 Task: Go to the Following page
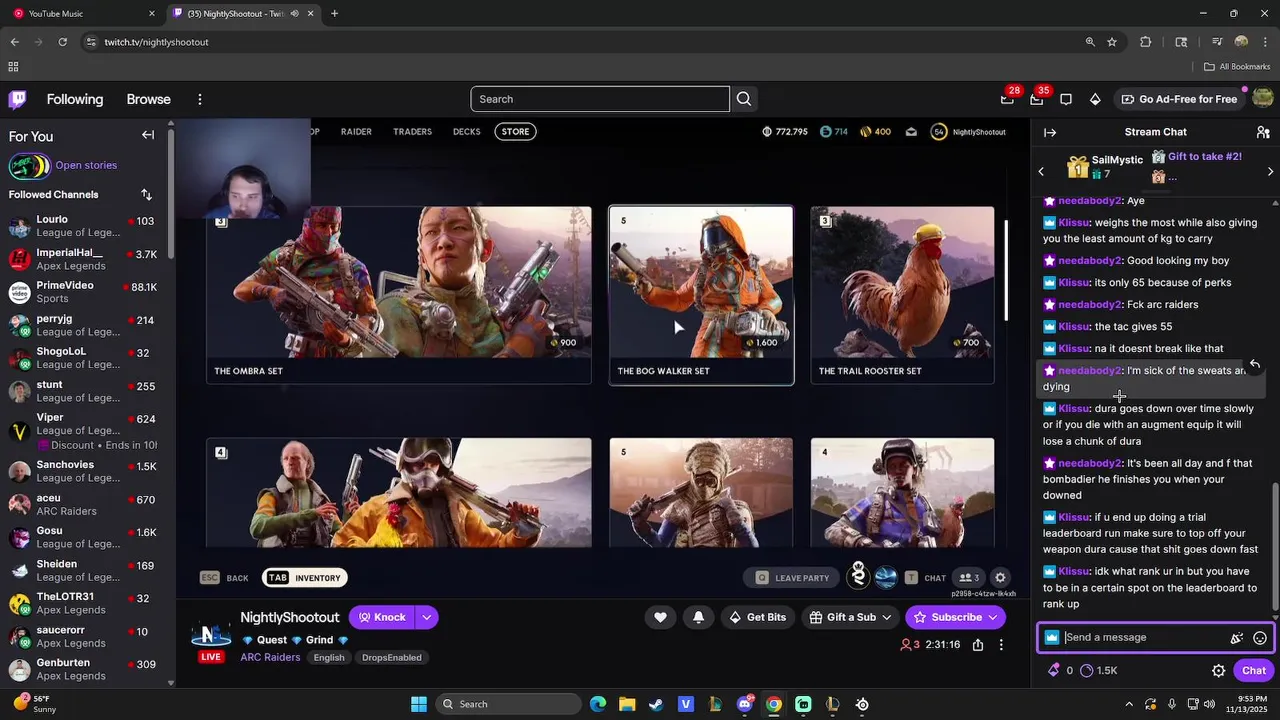click(75, 99)
